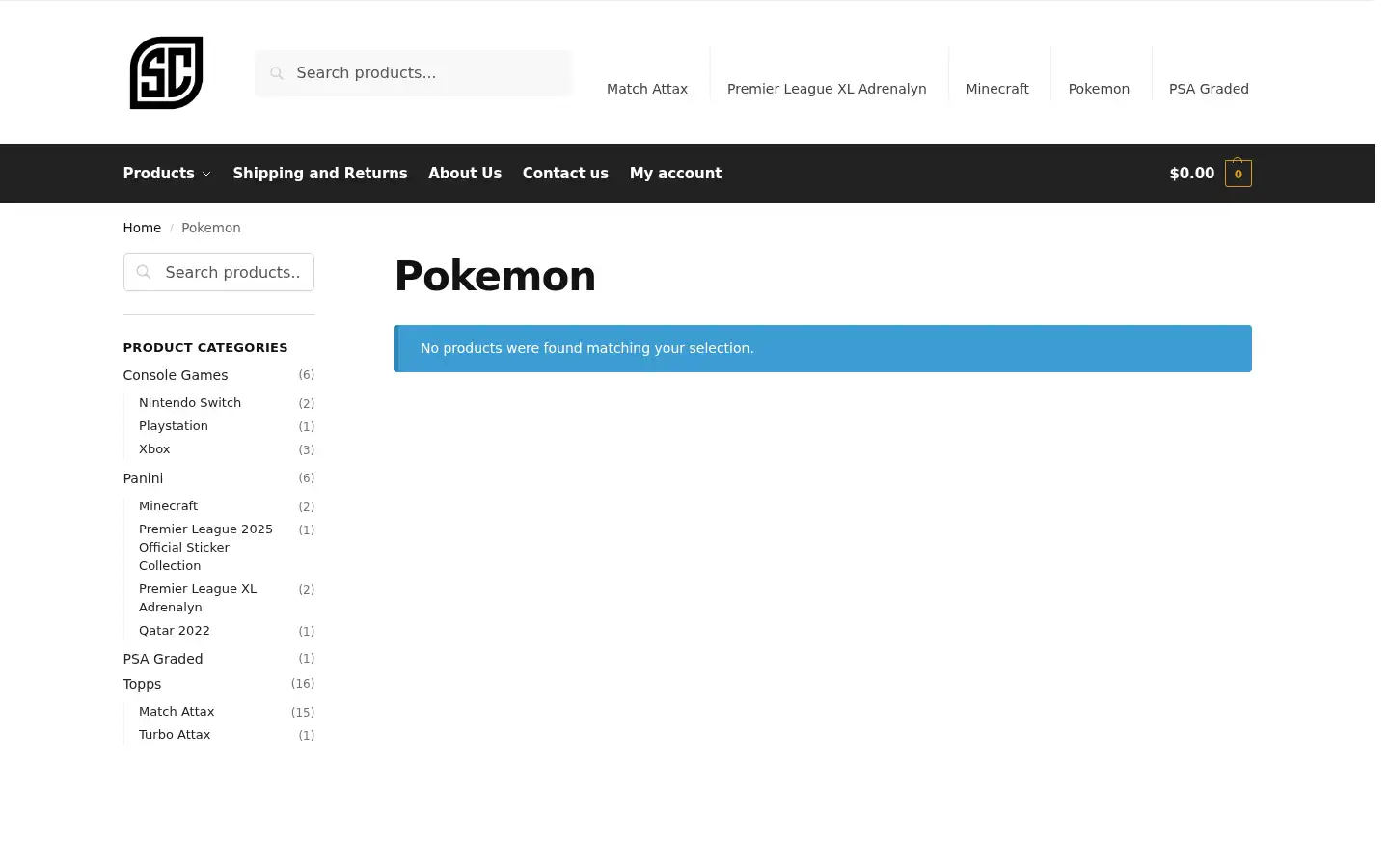Open Turbo Attax subcategory
1389x868 pixels.
click(x=175, y=735)
